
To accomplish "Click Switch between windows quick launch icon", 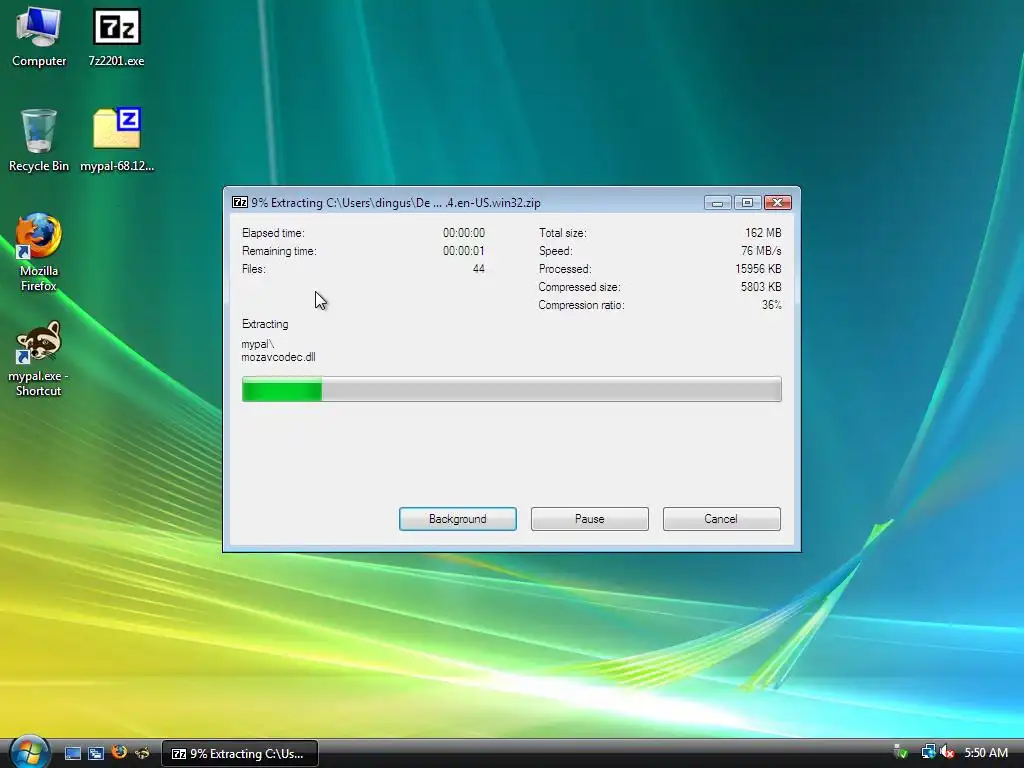I will (96, 753).
